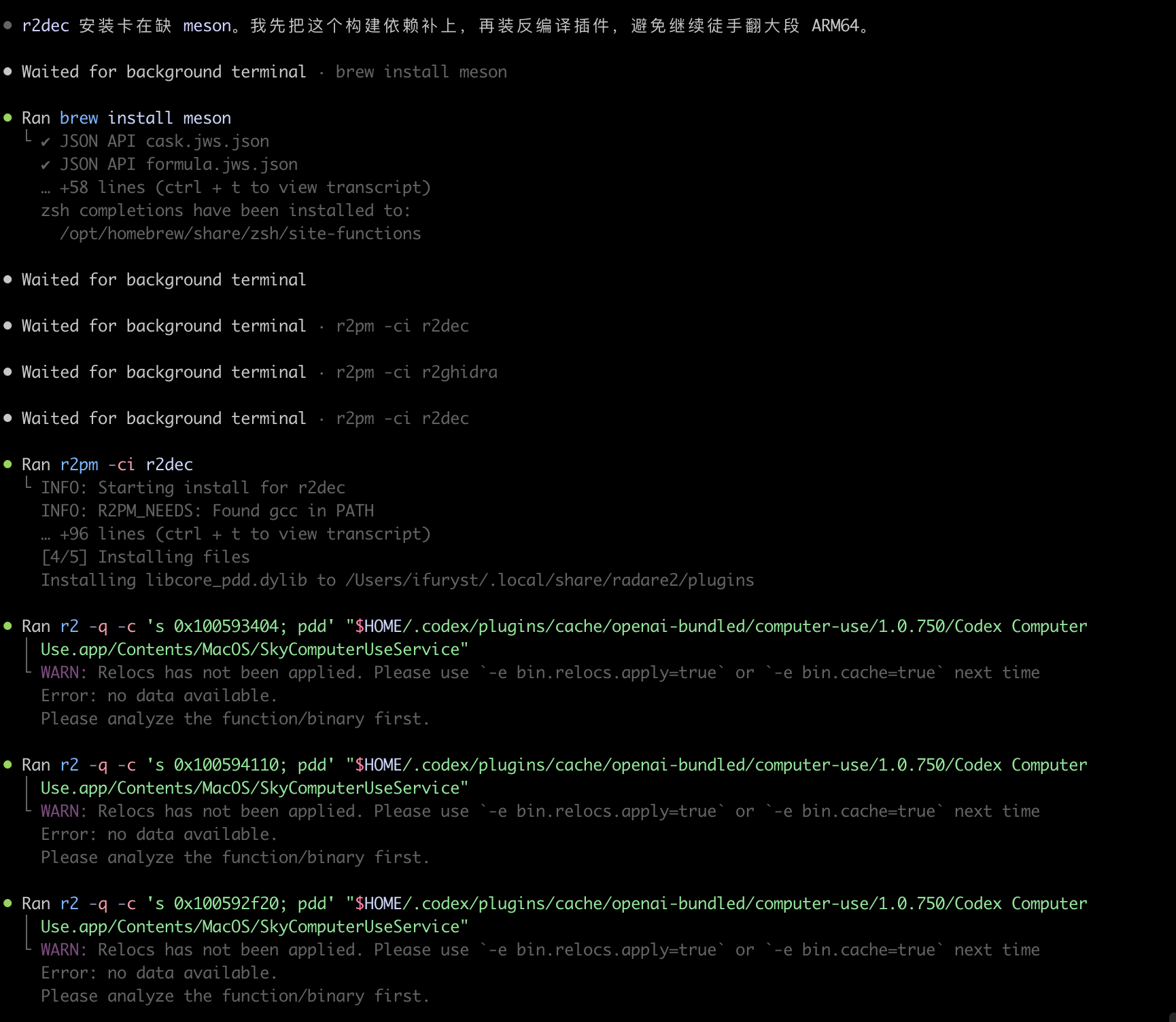This screenshot has width=1176, height=1022.
Task: Click green dot next to the 0x100593404 pdd command
Action: [x=8, y=627]
